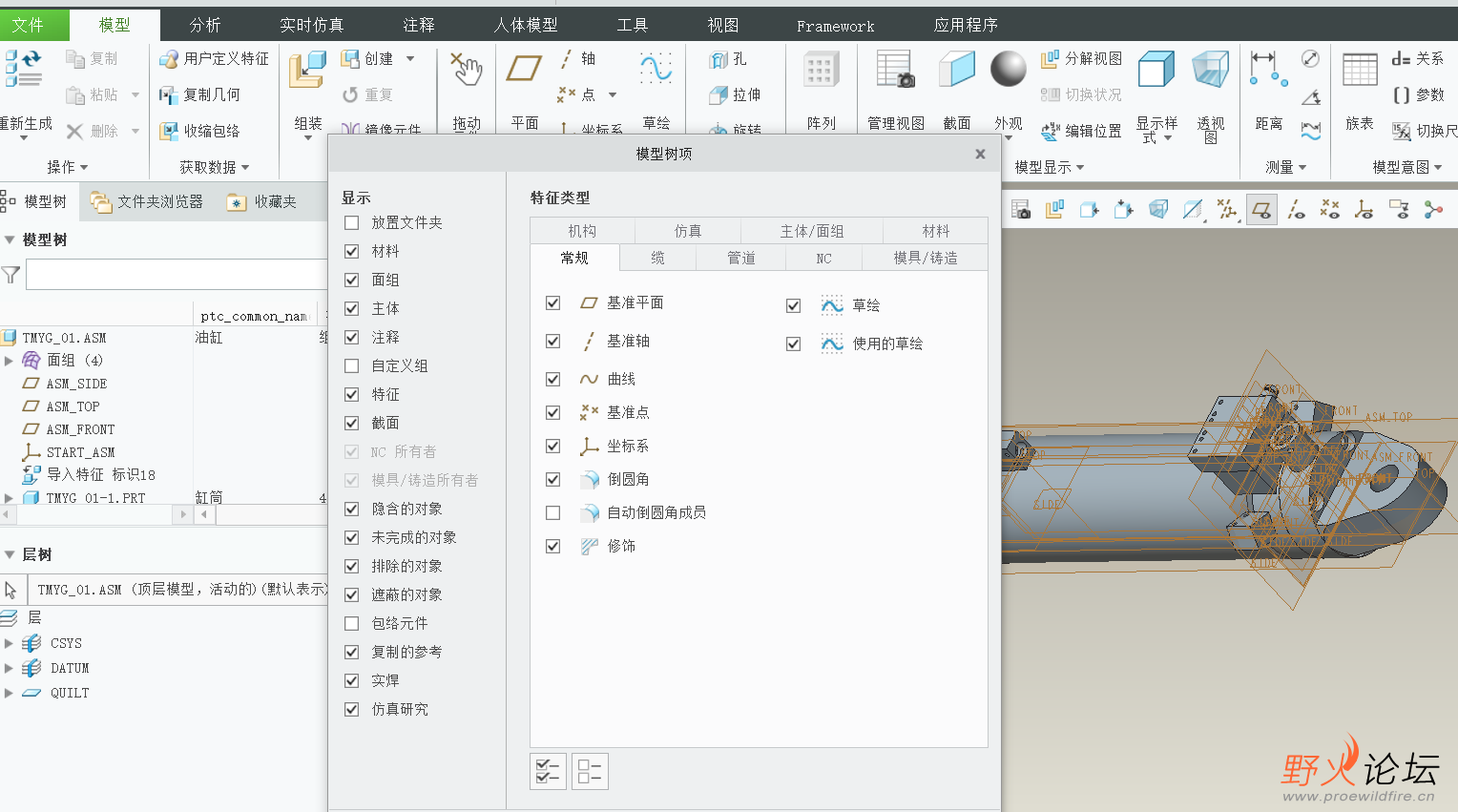Viewport: 1458px width, 812px height.
Task: Open Family Table (族表)
Action: [1360, 71]
